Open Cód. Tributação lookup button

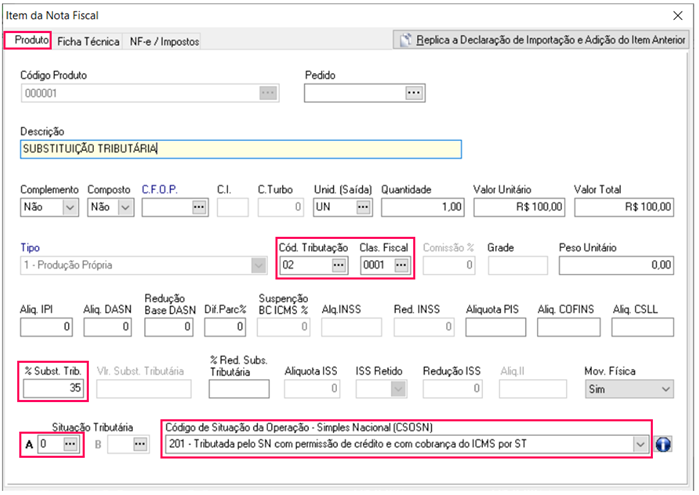[339, 265]
